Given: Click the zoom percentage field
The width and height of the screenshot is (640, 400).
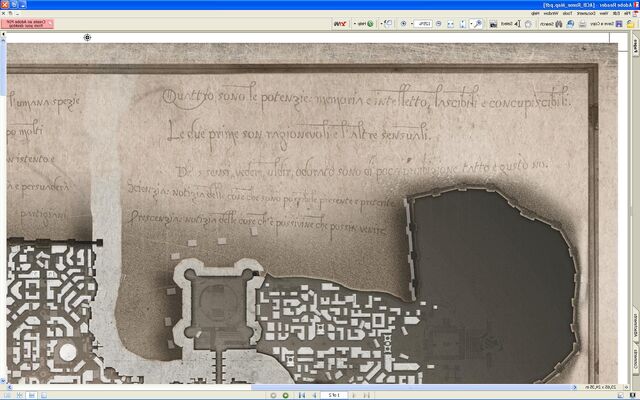Looking at the screenshot, I should 424,24.
